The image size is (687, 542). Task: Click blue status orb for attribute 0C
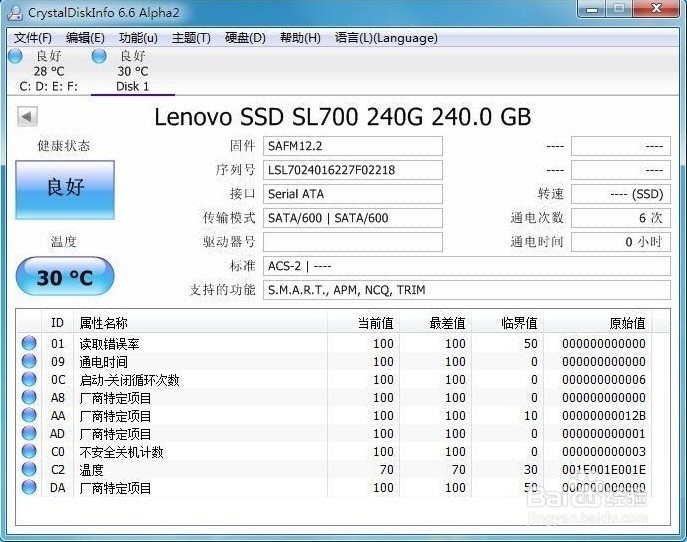tap(29, 379)
